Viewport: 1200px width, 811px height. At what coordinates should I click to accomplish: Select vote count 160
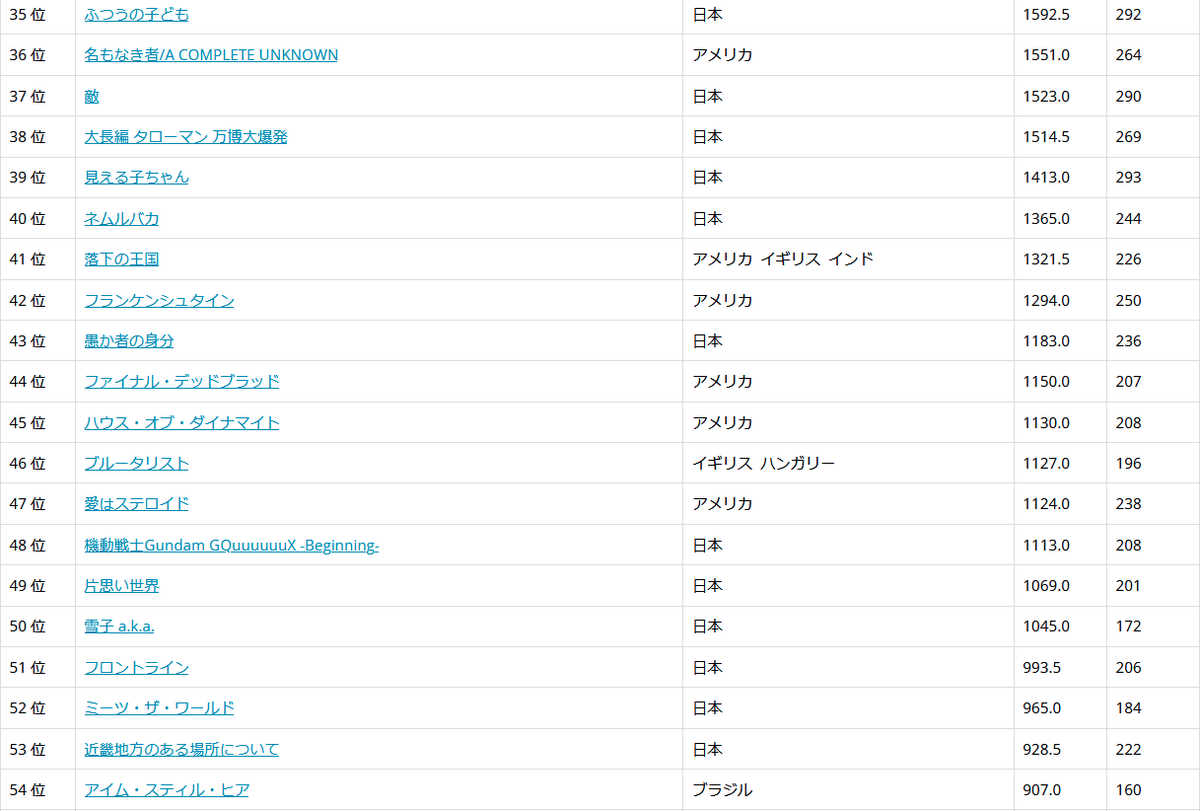pos(1128,790)
